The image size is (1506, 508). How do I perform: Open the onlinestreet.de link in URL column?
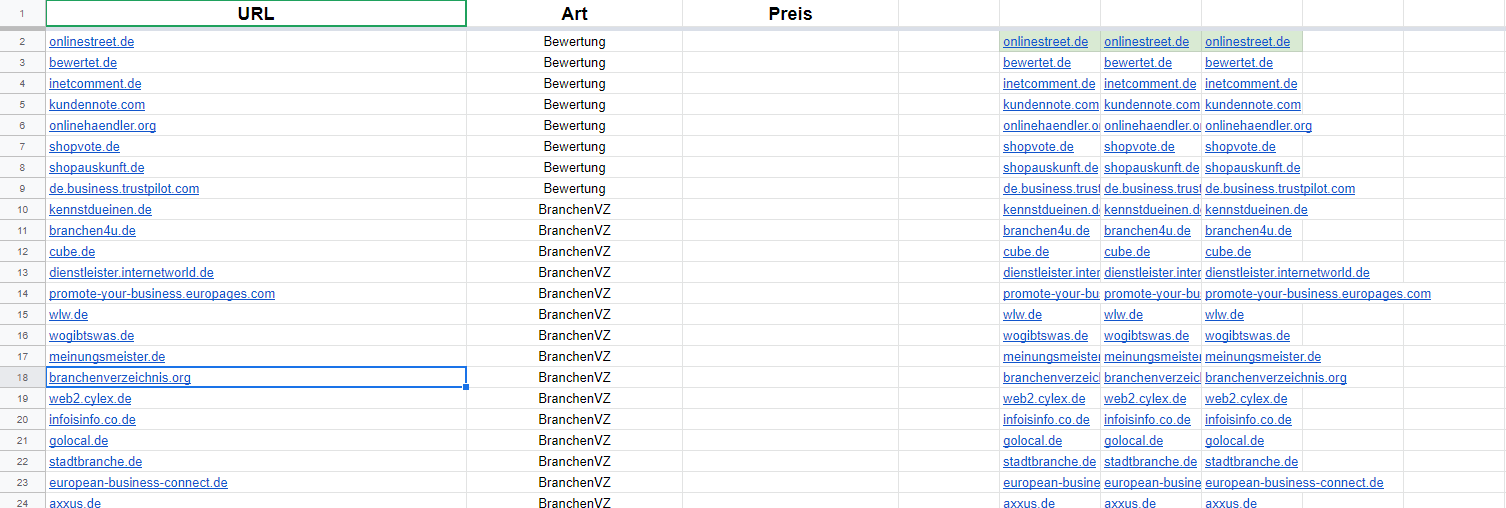coord(91,42)
